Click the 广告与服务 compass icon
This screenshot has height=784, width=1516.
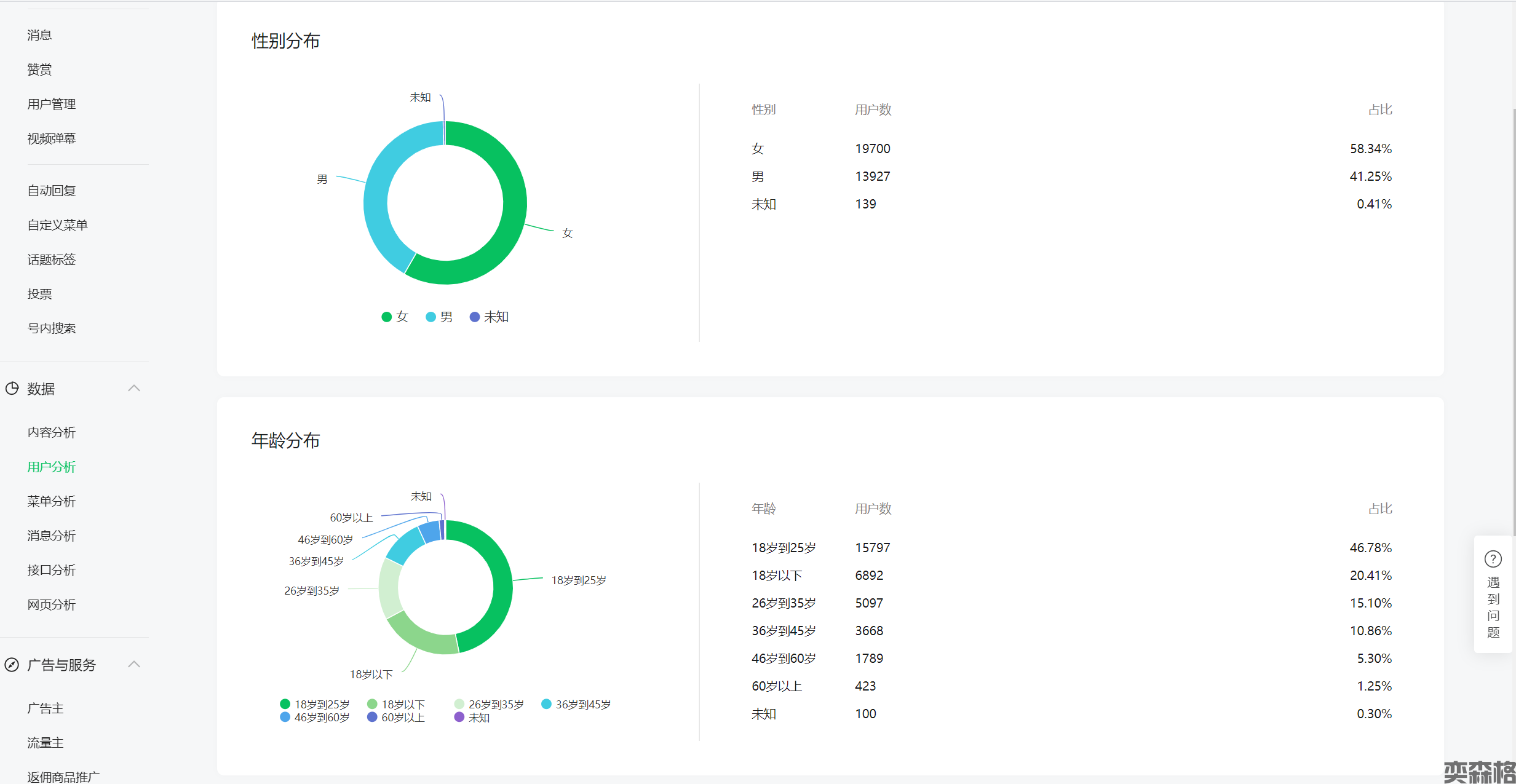point(12,665)
